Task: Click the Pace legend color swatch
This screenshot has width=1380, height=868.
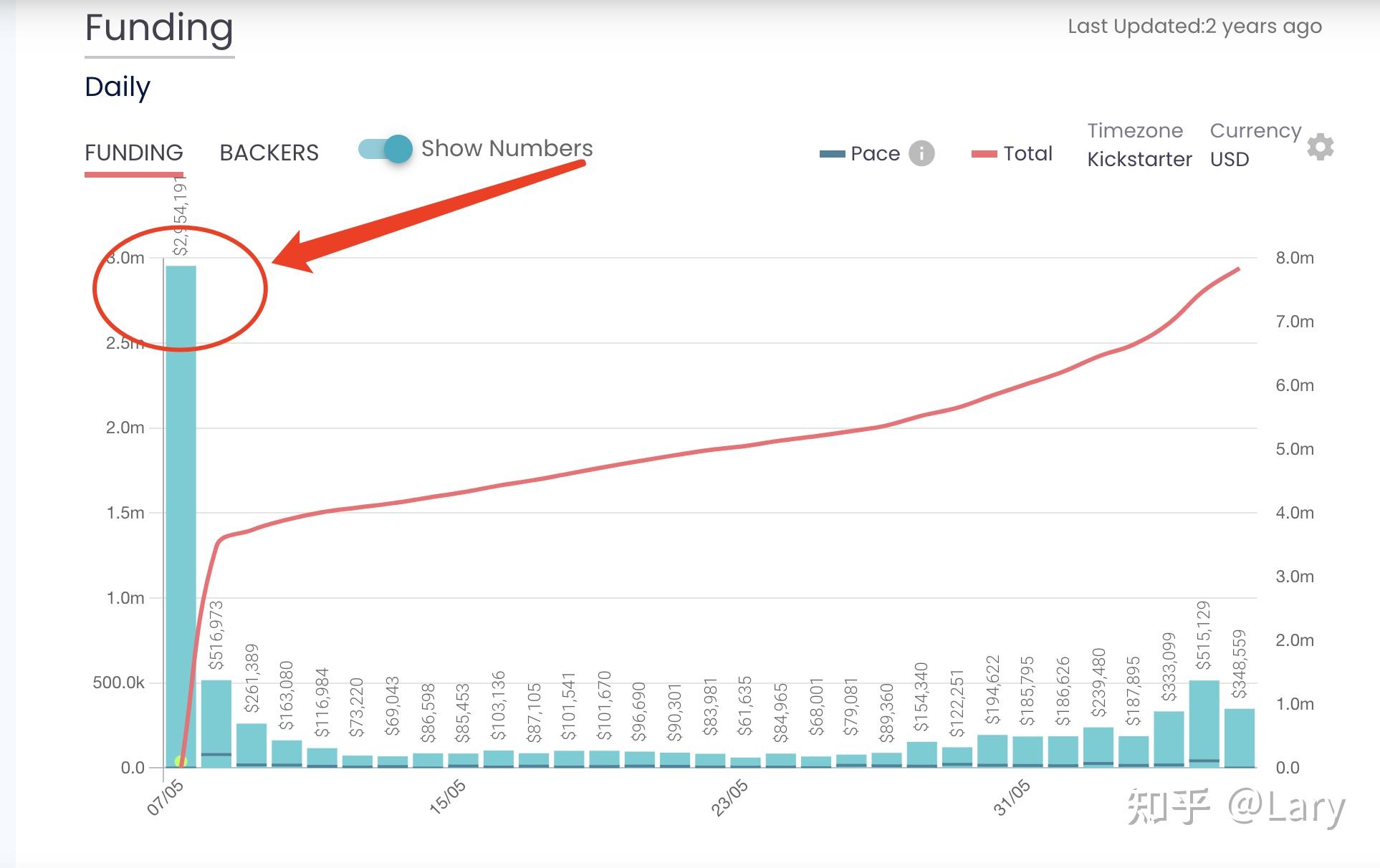Action: point(832,154)
